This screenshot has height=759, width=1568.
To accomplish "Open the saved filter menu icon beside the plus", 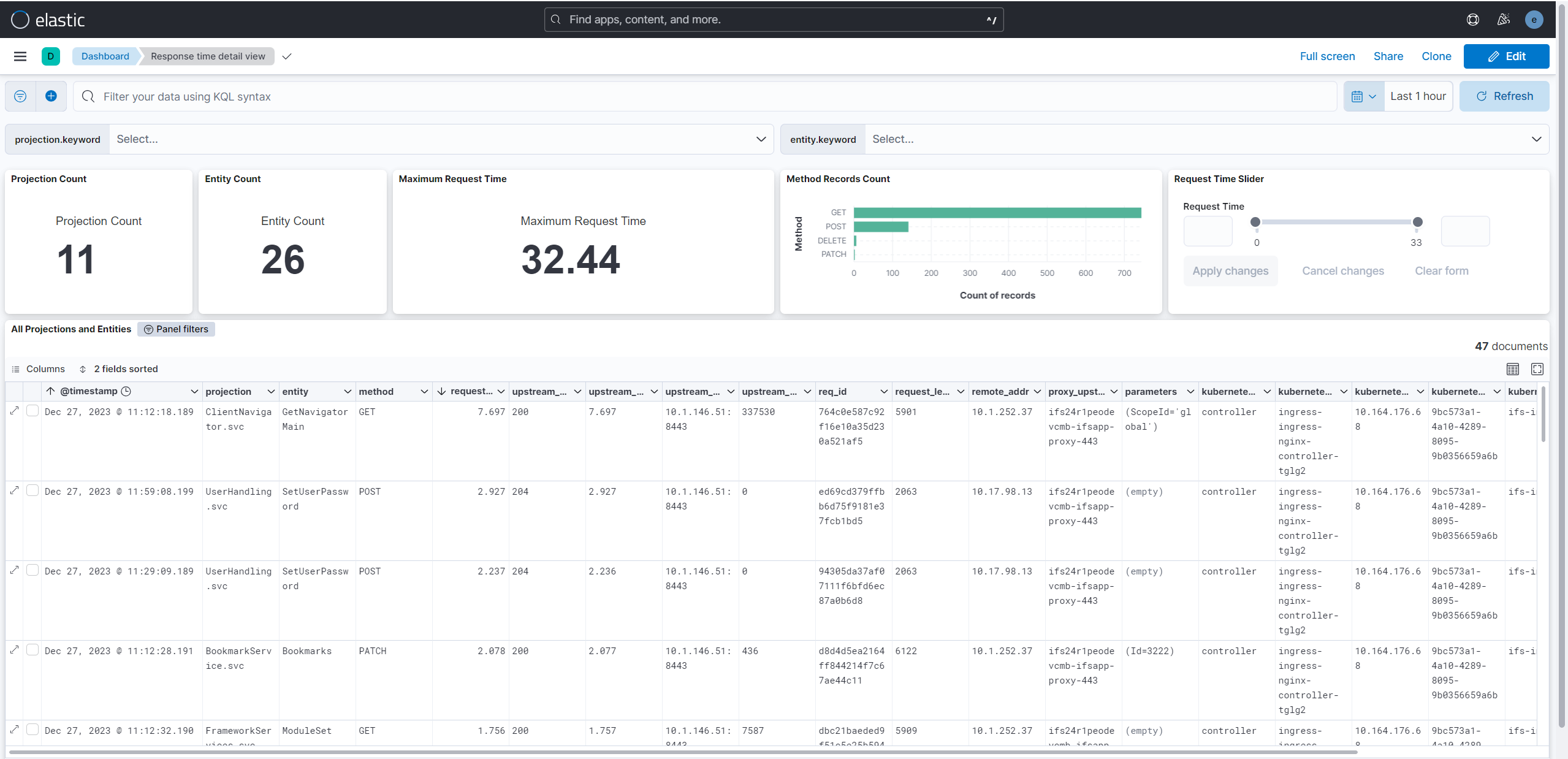I will click(x=20, y=96).
